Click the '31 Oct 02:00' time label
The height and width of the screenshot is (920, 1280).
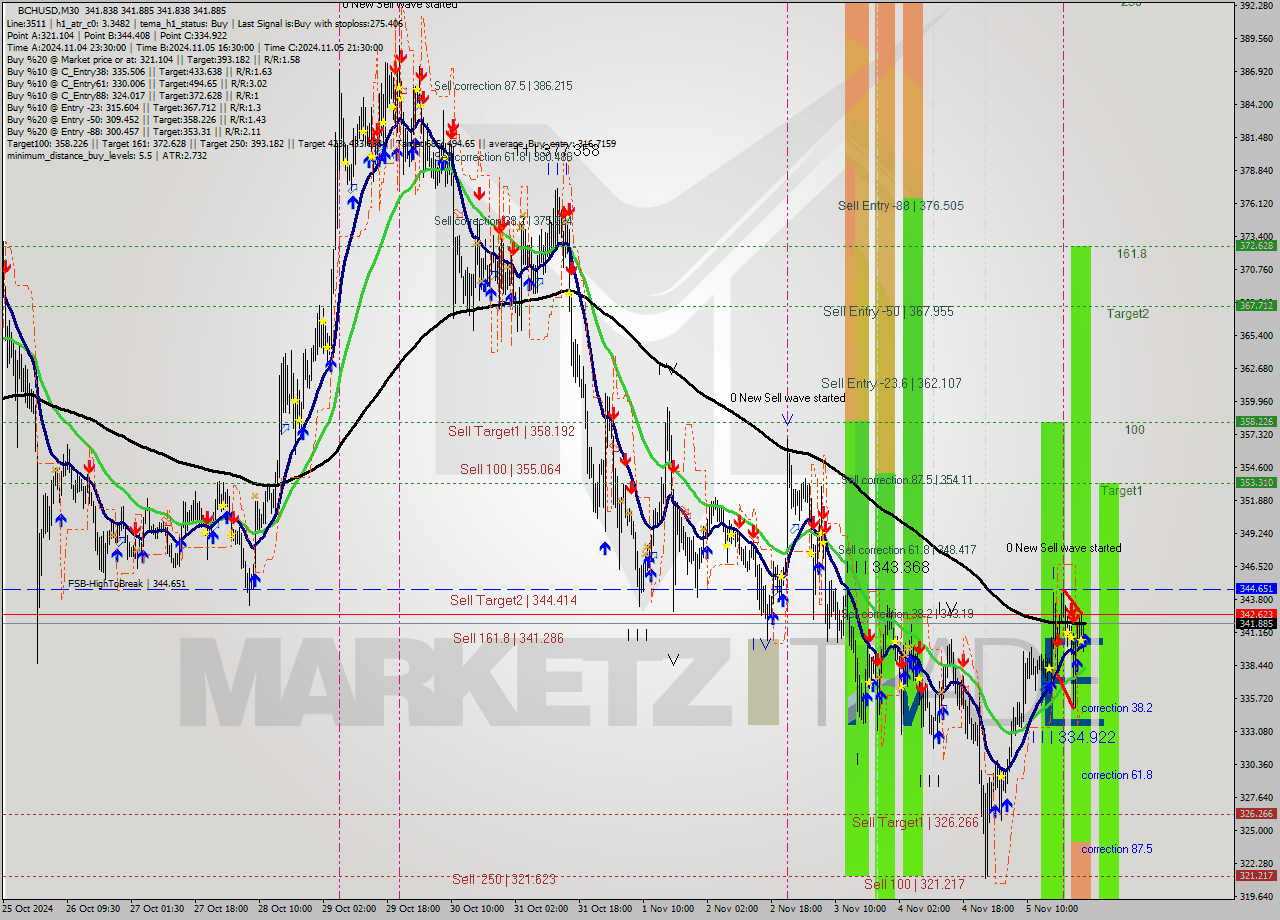pos(541,909)
